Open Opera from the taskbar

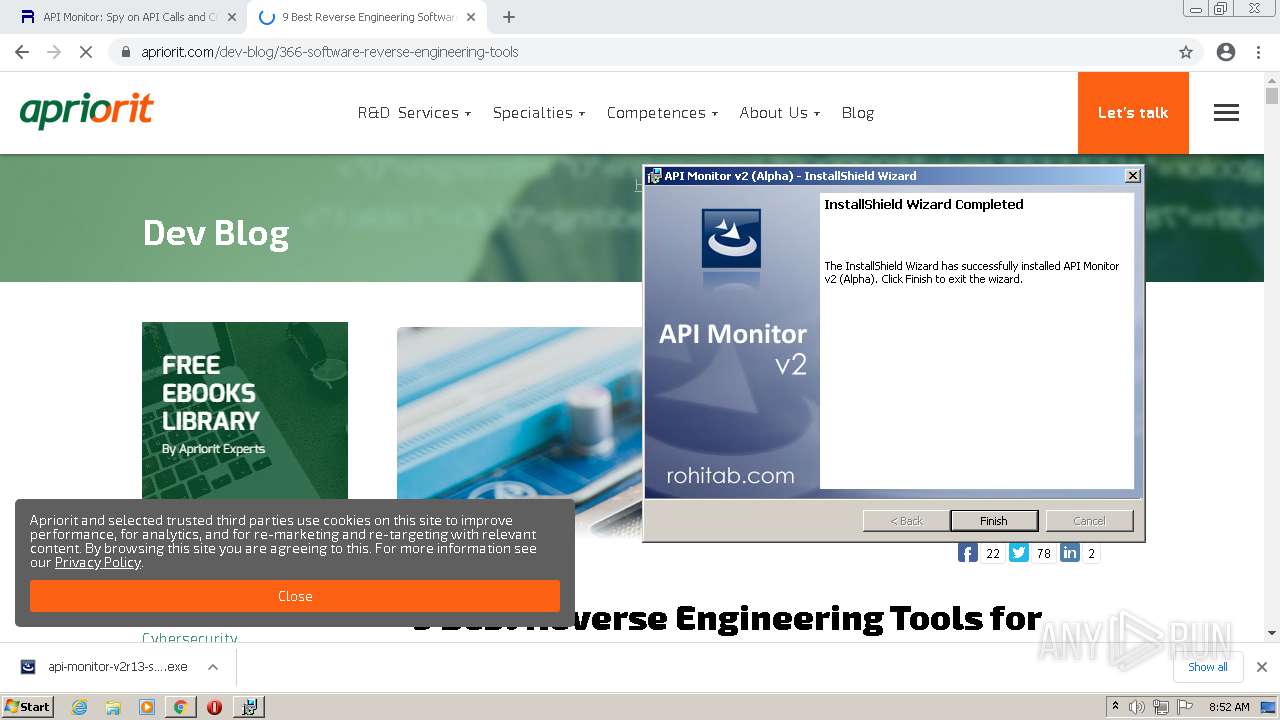click(x=214, y=707)
